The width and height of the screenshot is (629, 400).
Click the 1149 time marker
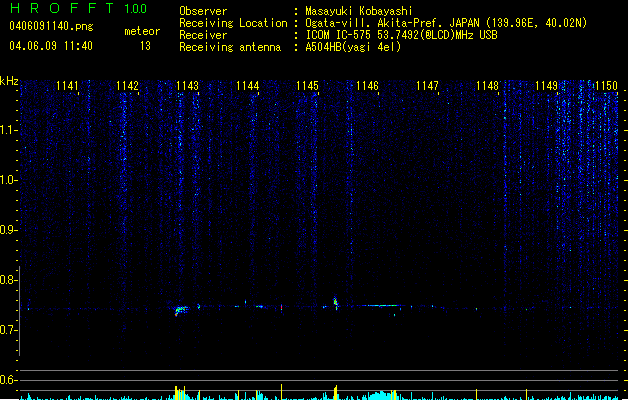[x=546, y=86]
